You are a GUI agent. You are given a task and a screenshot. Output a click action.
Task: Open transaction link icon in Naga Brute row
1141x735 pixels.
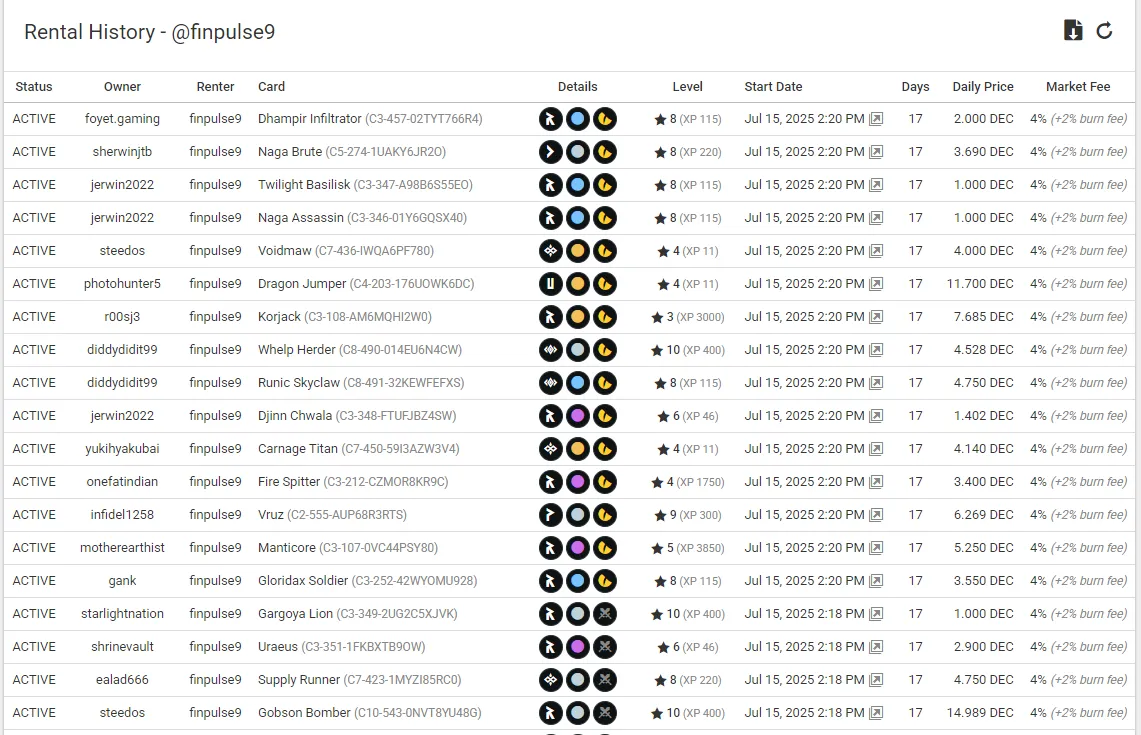[876, 152]
